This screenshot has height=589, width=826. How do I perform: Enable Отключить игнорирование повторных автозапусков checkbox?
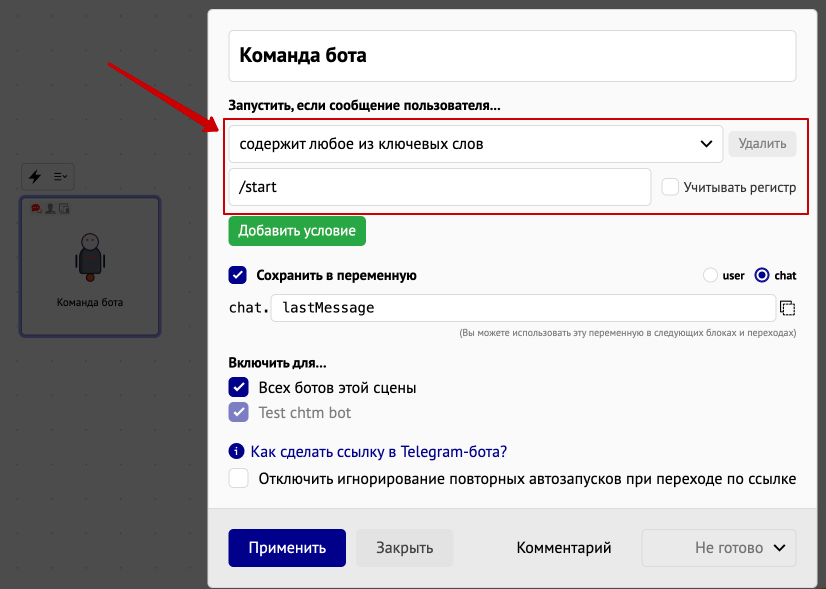238,478
